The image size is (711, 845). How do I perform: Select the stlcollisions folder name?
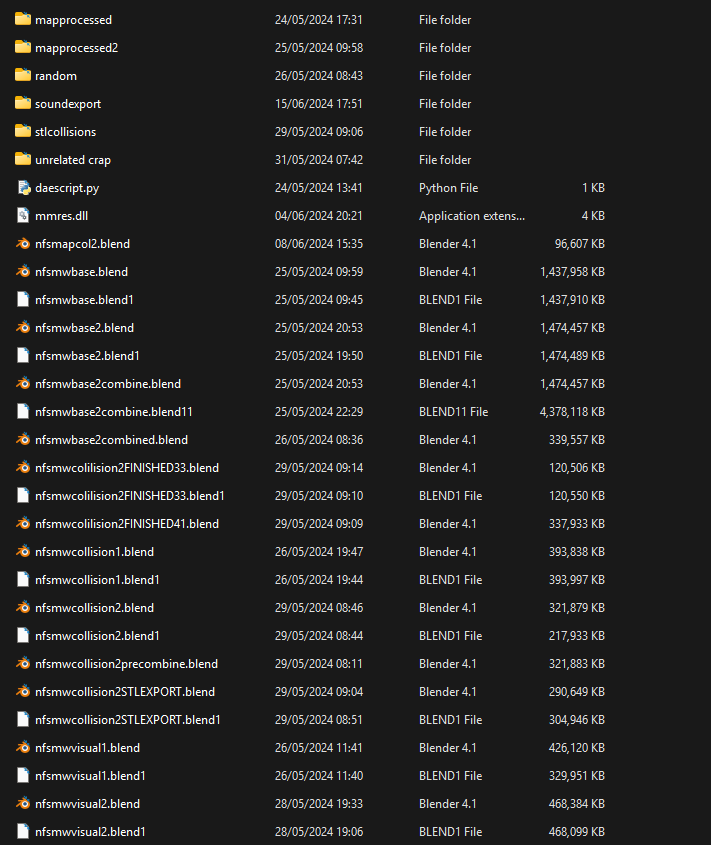click(x=66, y=132)
